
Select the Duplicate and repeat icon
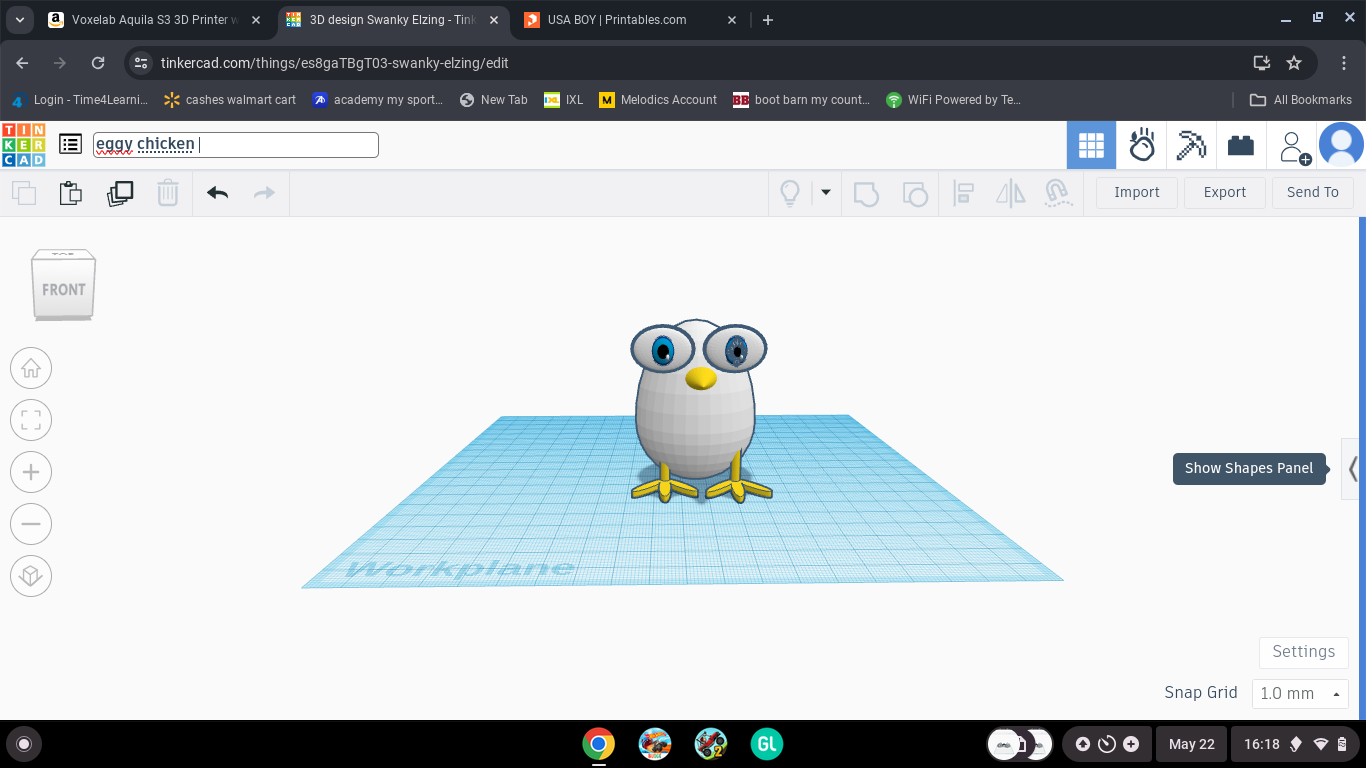click(x=120, y=193)
